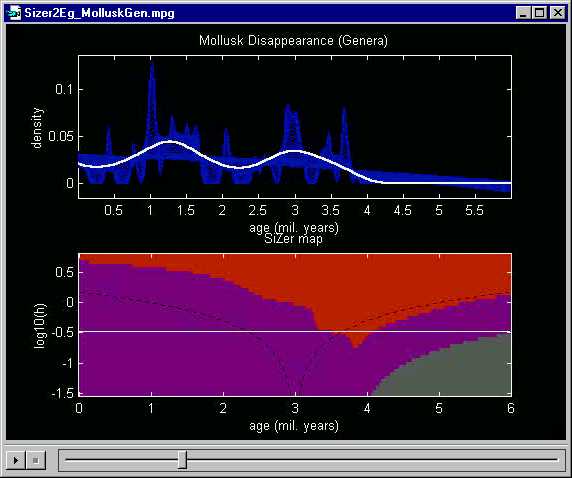Viewport: 572px width, 478px height.
Task: Maximize the media player window
Action: point(540,13)
